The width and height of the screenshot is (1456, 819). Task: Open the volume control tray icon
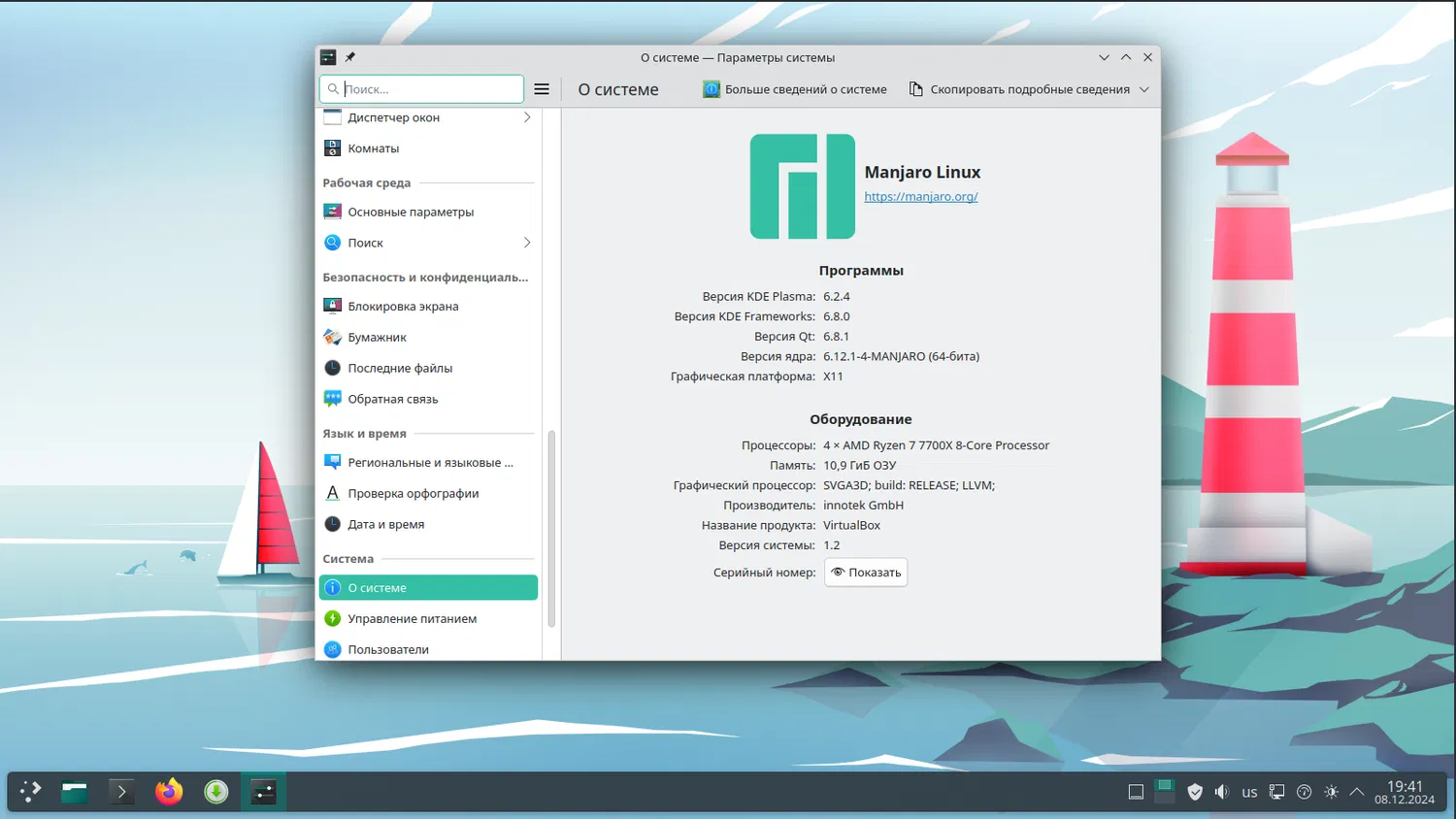click(1222, 792)
